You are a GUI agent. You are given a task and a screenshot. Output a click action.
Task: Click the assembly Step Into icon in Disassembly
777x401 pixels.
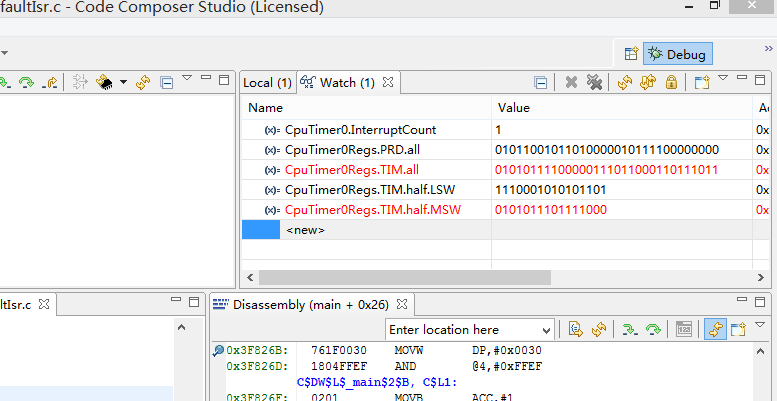tap(629, 329)
